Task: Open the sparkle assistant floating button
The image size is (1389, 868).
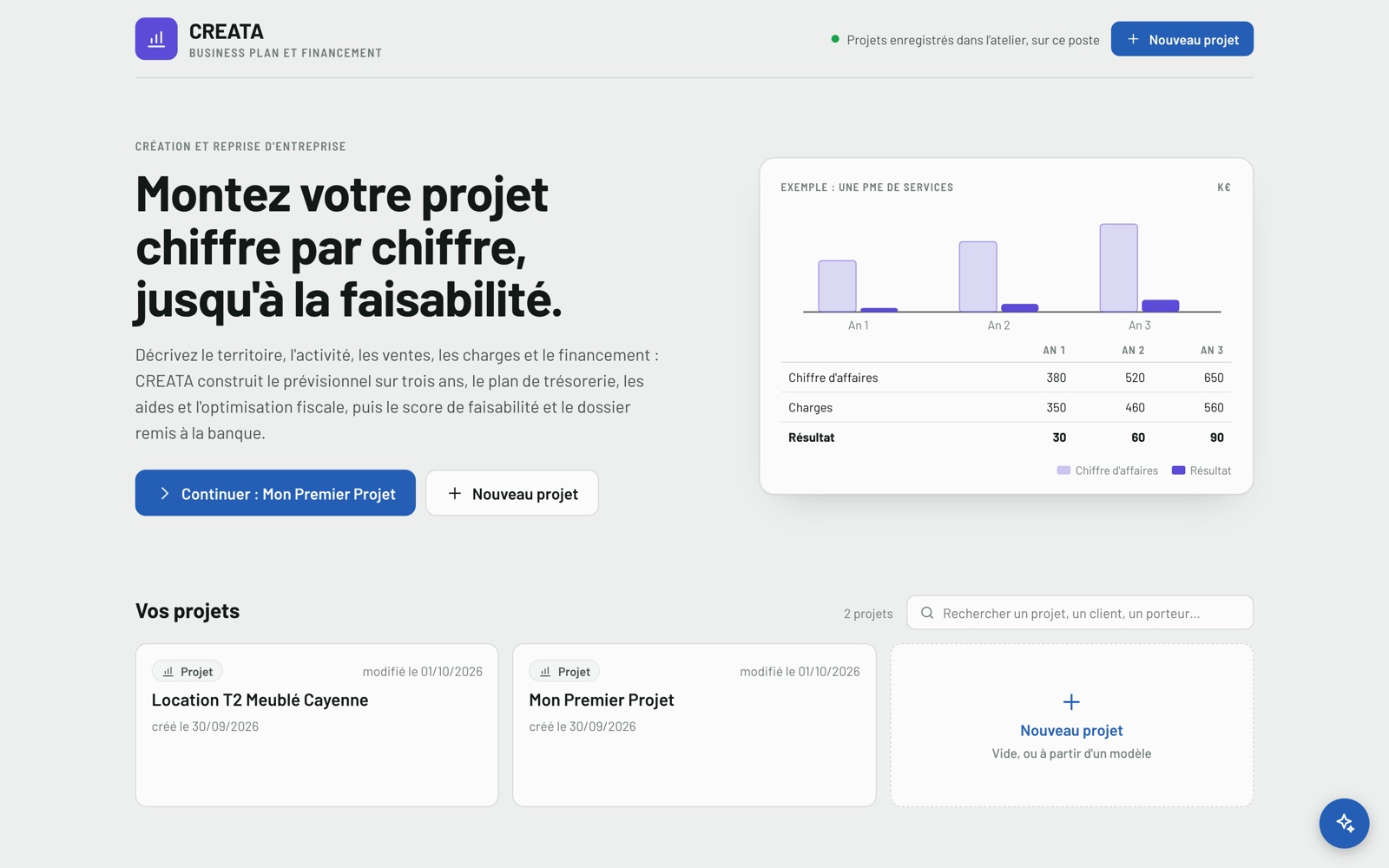Action: click(1344, 823)
